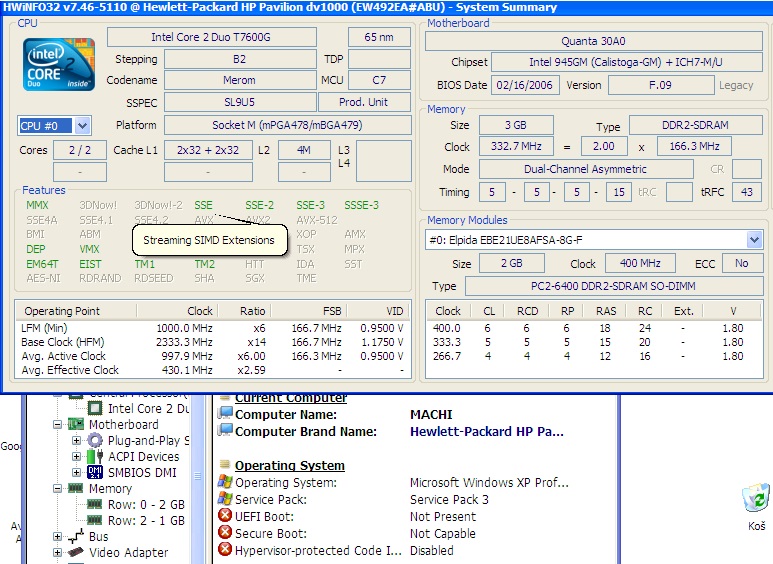Click the Intel Core 2 Duo processor tree icon
Image resolution: width=773 pixels, height=564 pixels.
point(95,408)
